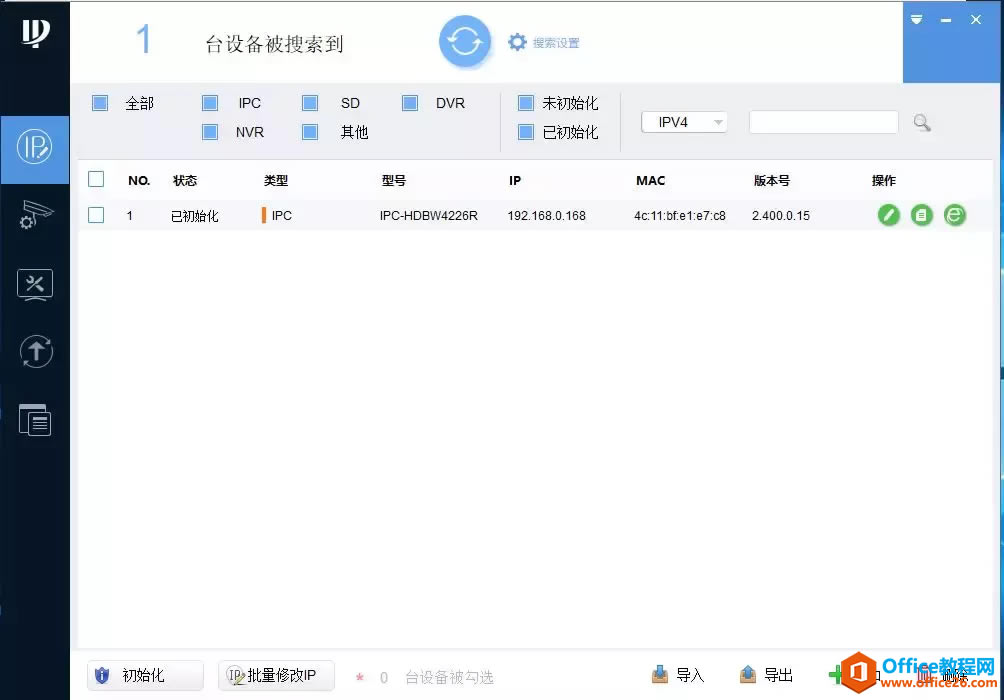Viewport: 1004px width, 700px height.
Task: Sort by the 型号 column header
Action: pyautogui.click(x=394, y=181)
